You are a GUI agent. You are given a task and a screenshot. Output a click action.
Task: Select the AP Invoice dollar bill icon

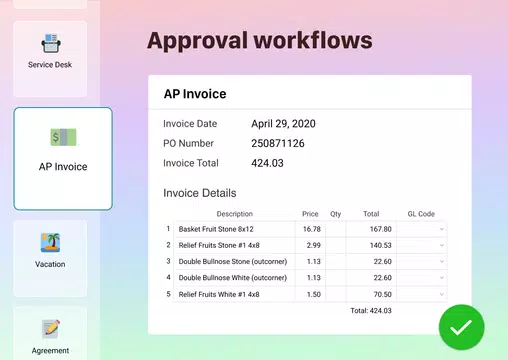pyautogui.click(x=63, y=137)
